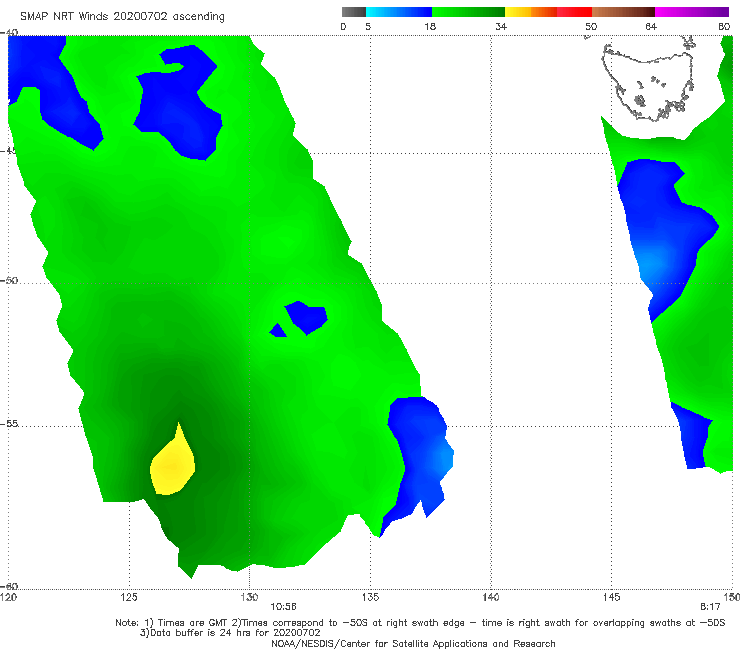Click the "34" label under the color bar
This screenshot has width=740, height=650.
tap(501, 27)
